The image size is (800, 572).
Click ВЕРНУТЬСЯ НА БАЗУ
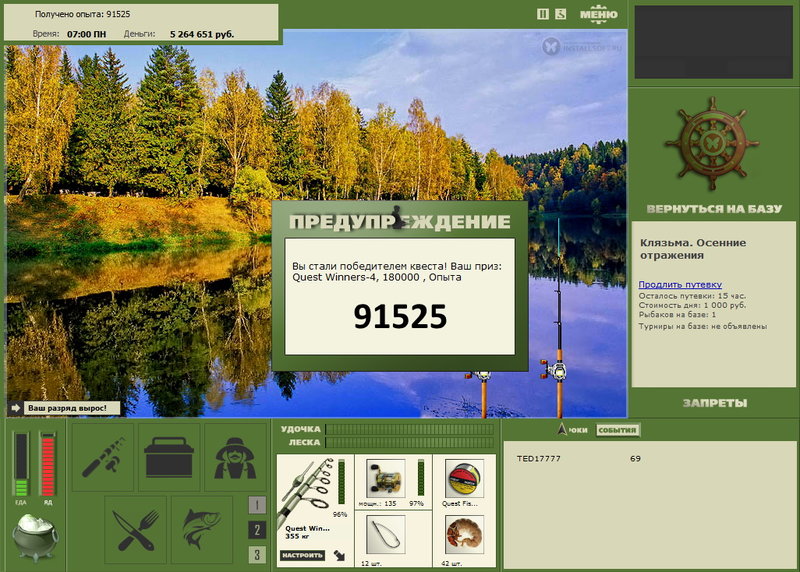click(x=714, y=209)
